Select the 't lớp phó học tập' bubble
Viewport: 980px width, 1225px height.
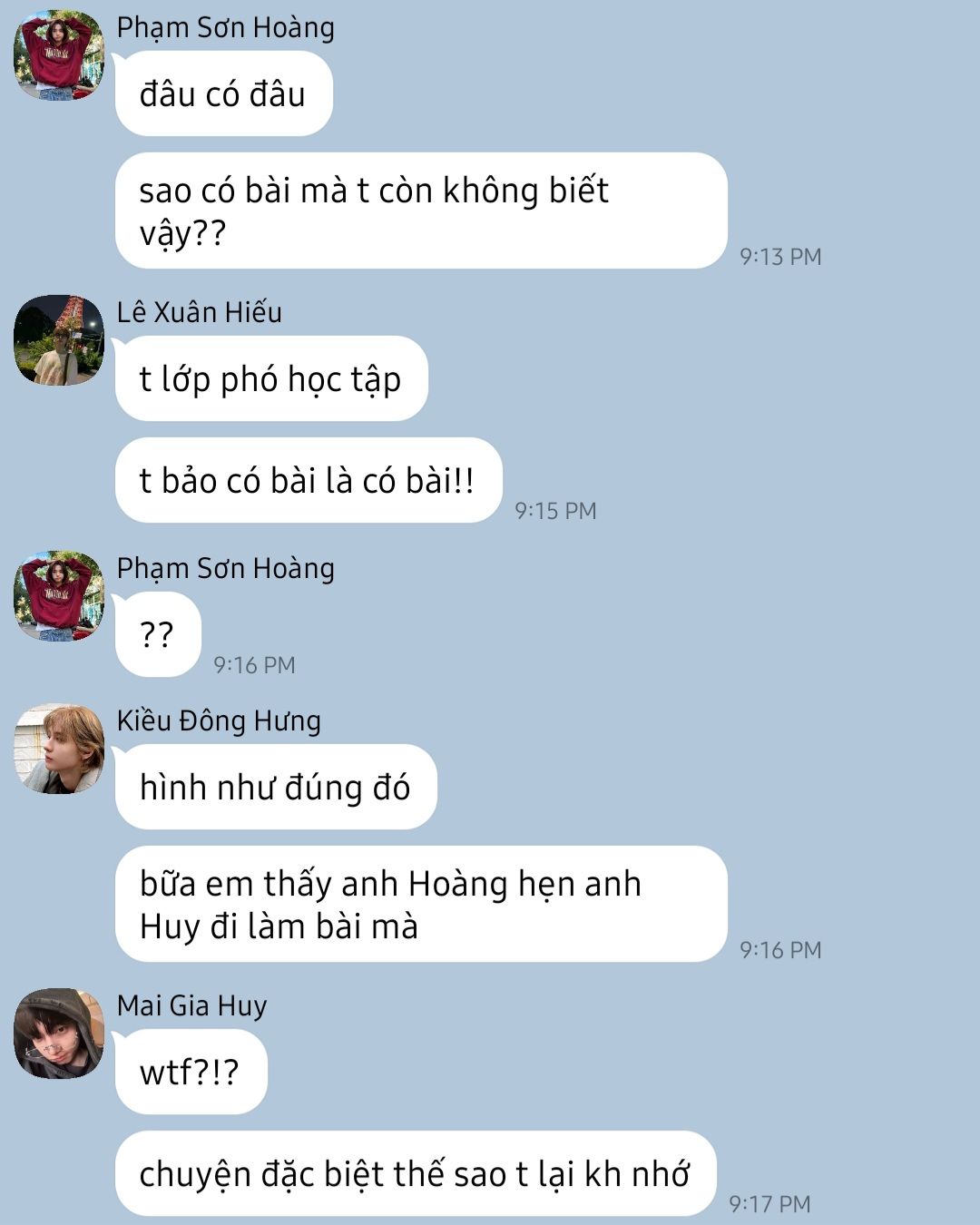[271, 378]
